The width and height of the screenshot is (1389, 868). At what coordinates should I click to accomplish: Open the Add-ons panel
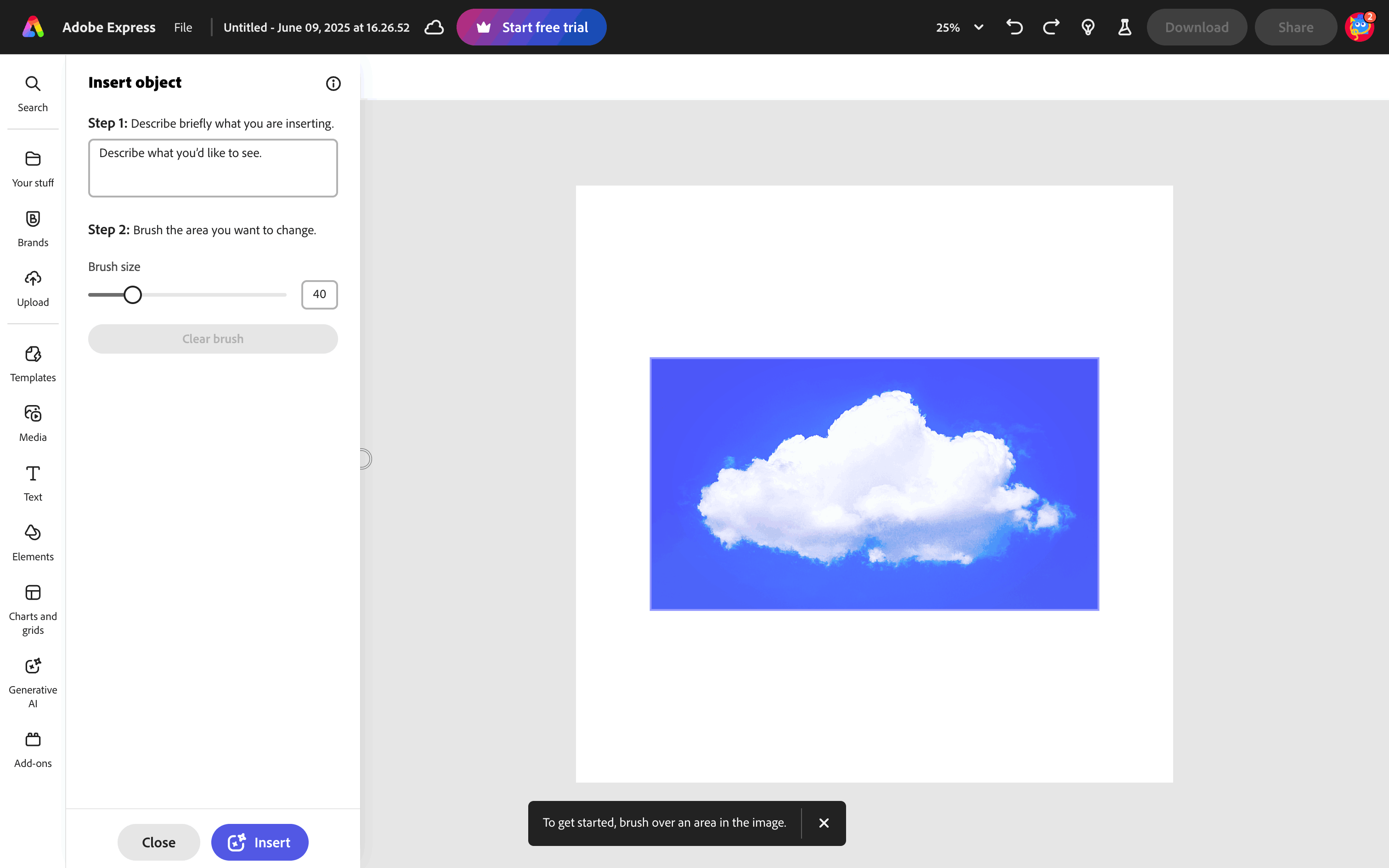(33, 749)
